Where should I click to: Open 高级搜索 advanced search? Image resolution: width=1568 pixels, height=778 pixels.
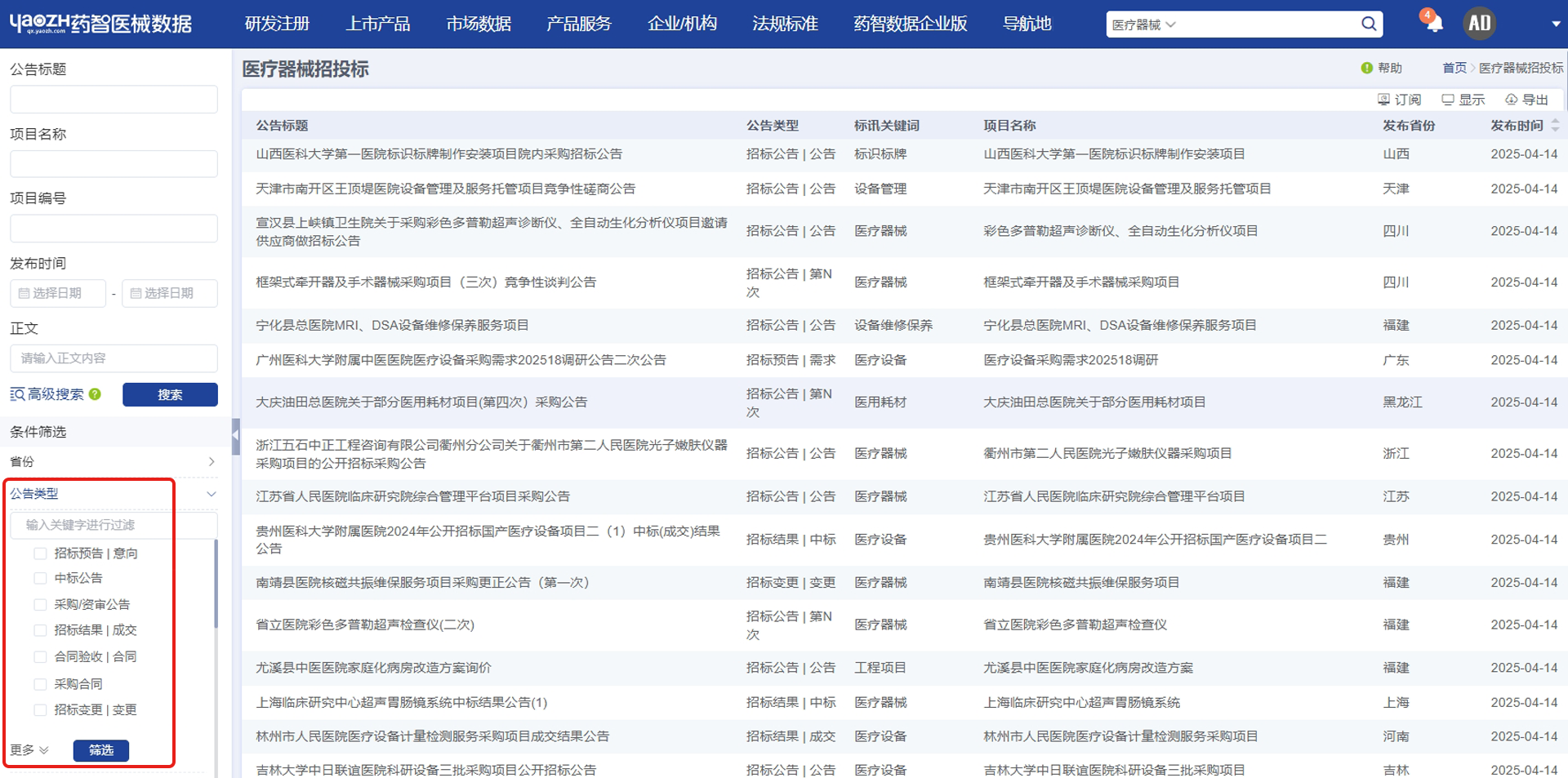47,394
